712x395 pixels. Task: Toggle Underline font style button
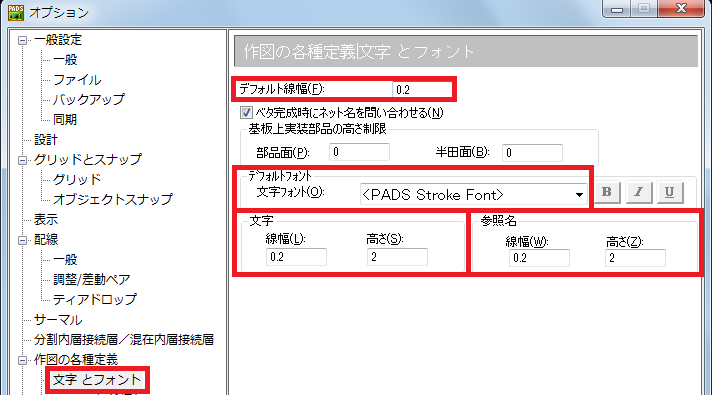click(x=670, y=192)
